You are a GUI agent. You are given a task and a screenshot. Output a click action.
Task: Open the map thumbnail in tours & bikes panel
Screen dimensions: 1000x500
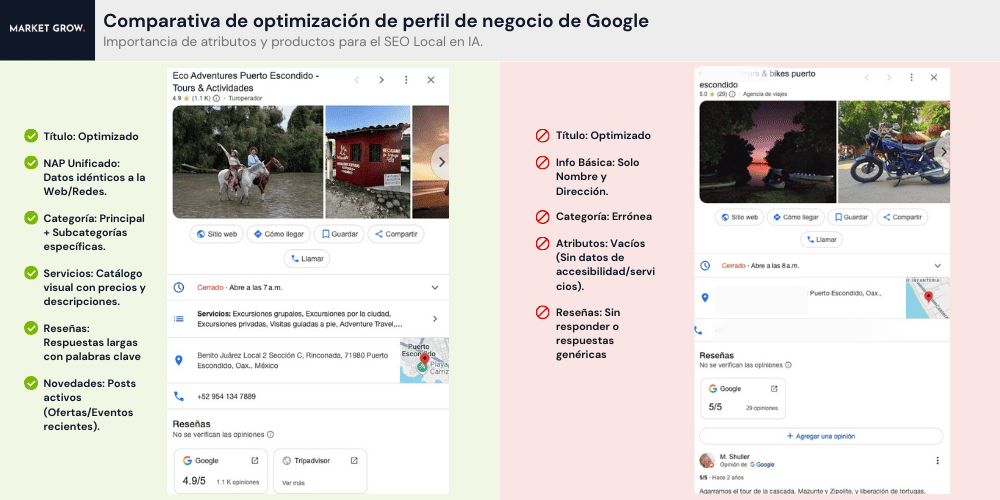tap(927, 297)
